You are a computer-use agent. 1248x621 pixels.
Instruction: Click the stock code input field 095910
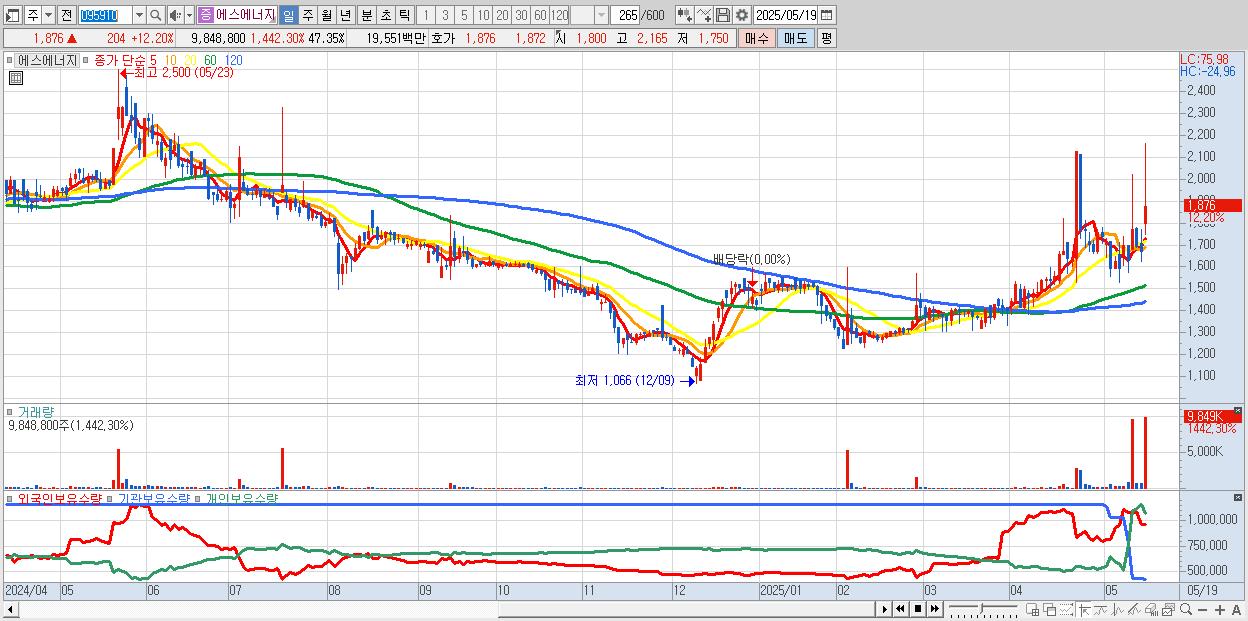pyautogui.click(x=106, y=16)
